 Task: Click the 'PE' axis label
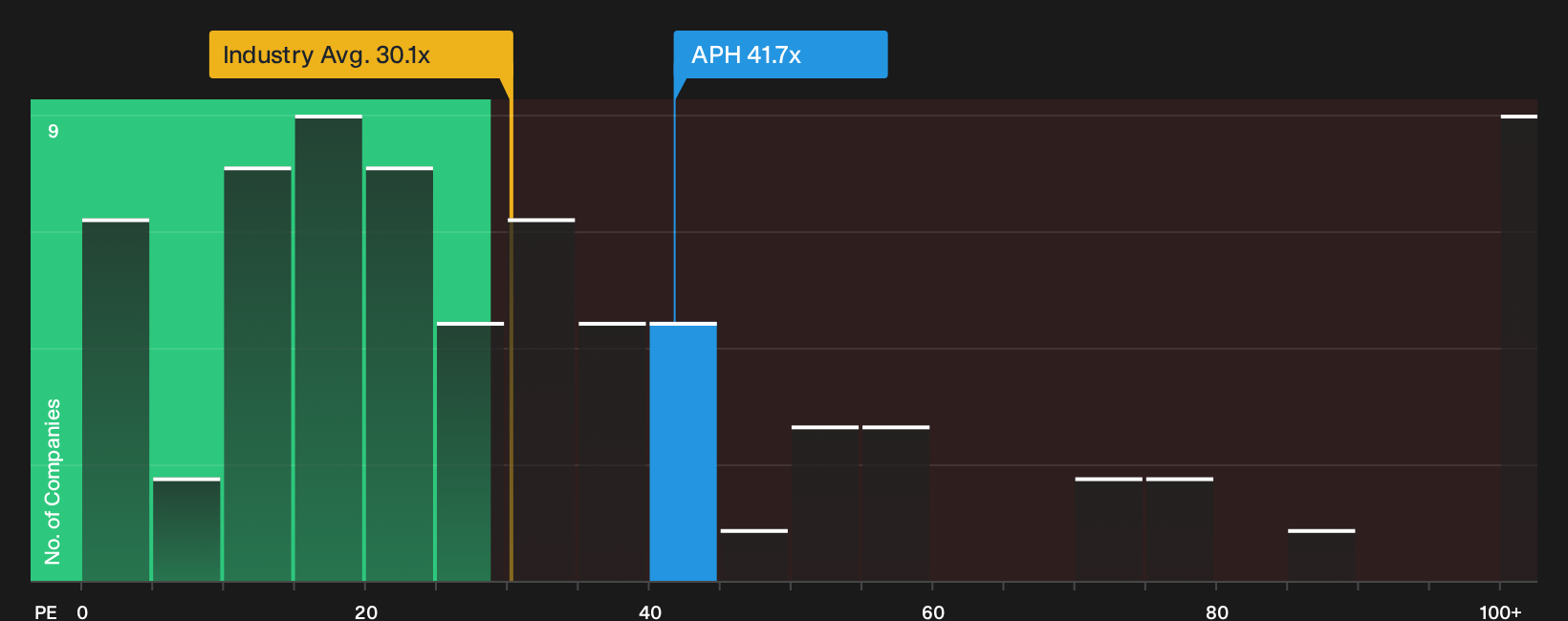tap(46, 612)
